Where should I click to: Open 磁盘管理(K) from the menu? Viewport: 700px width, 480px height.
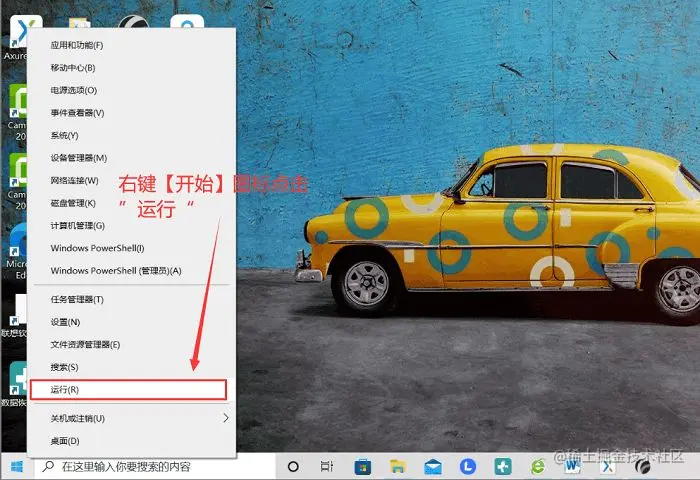coord(131,203)
